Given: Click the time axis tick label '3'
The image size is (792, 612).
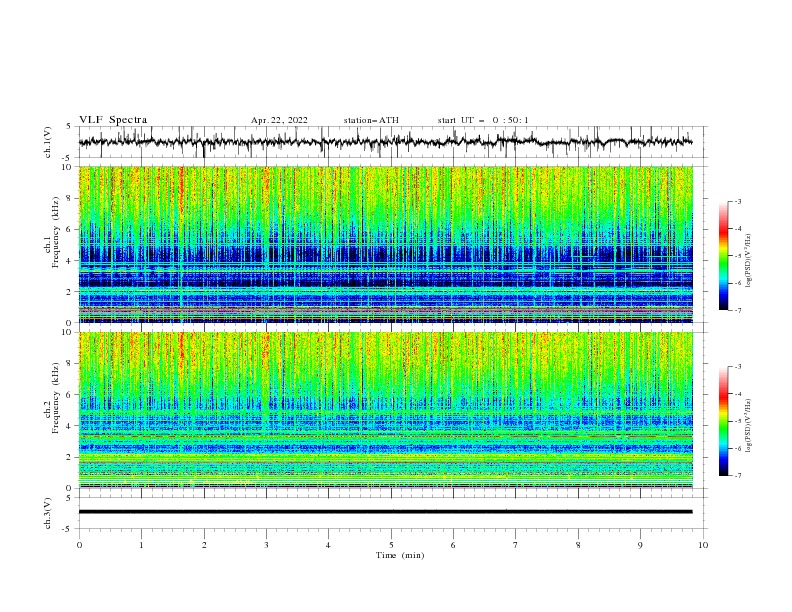Looking at the screenshot, I should pos(266,545).
